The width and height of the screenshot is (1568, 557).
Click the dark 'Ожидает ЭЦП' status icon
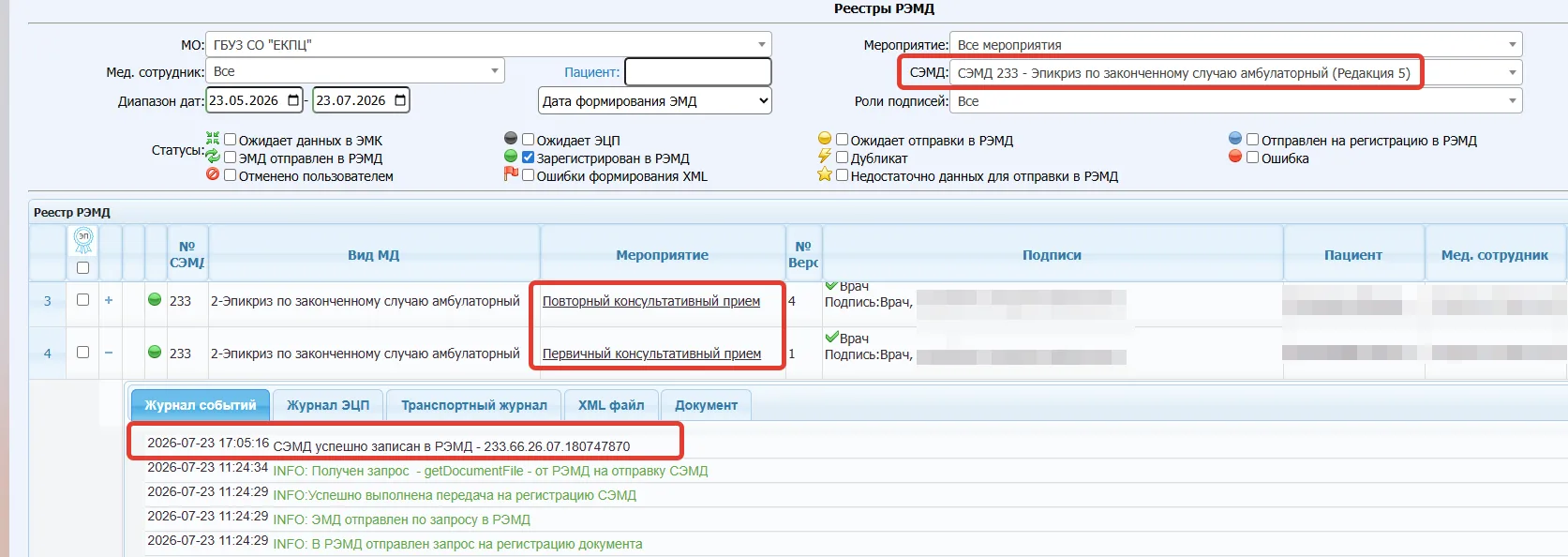(511, 139)
